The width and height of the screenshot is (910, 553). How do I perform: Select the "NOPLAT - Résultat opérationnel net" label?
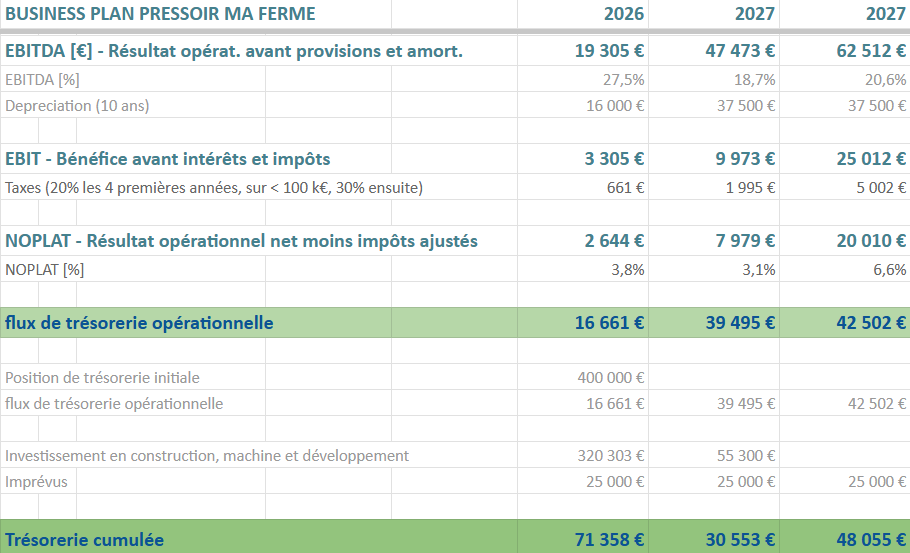coord(241,241)
